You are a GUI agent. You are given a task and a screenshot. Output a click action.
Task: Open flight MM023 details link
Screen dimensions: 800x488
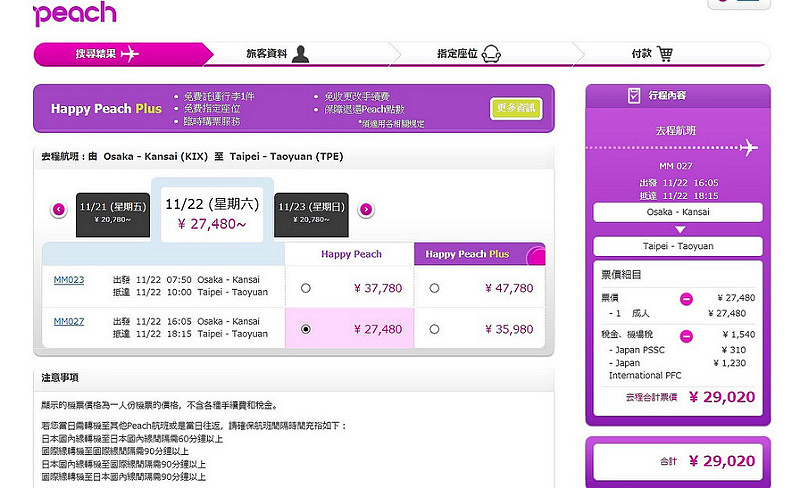(x=69, y=280)
